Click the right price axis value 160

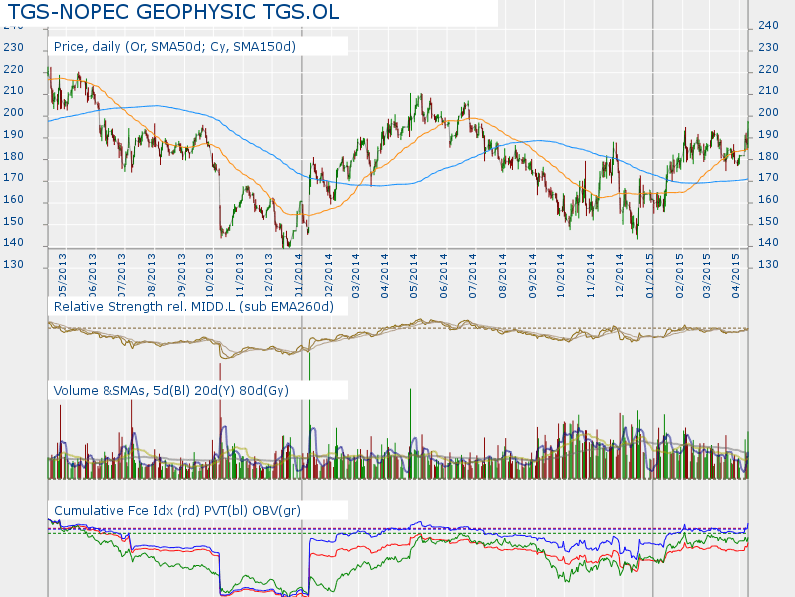(768, 199)
